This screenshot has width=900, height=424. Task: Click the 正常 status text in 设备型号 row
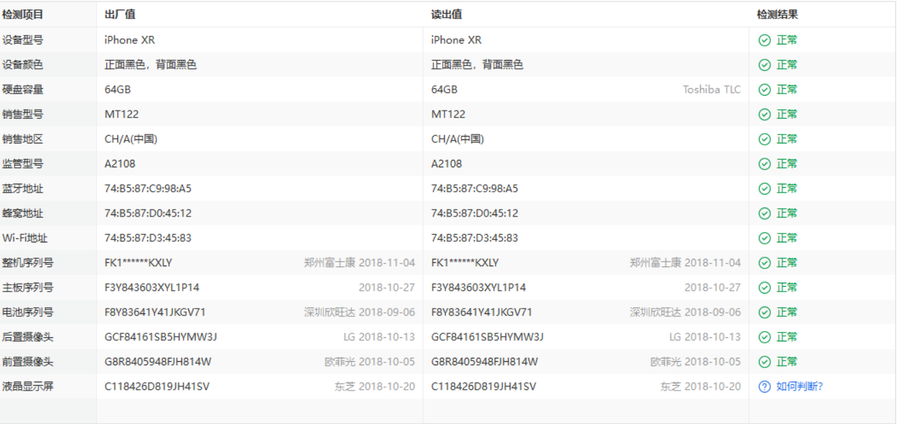click(787, 40)
